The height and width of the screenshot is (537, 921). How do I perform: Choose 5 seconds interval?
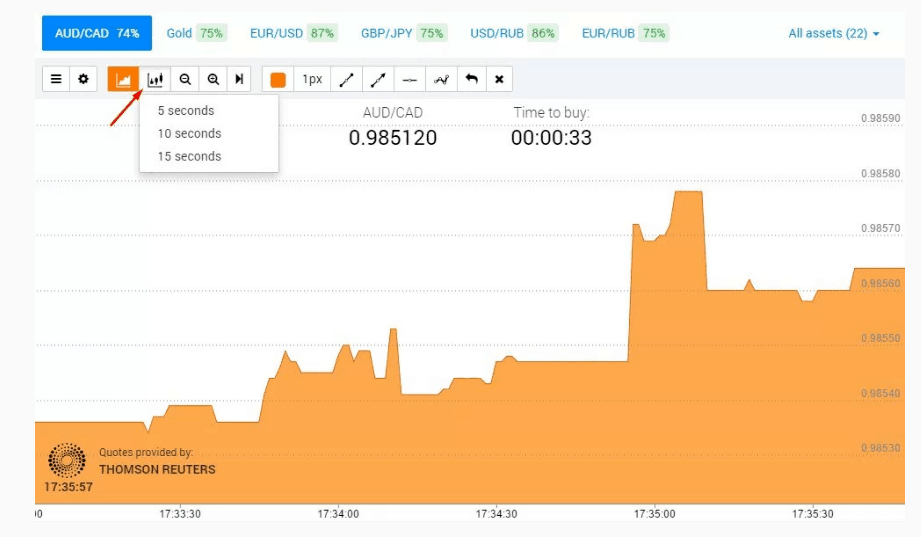(186, 110)
